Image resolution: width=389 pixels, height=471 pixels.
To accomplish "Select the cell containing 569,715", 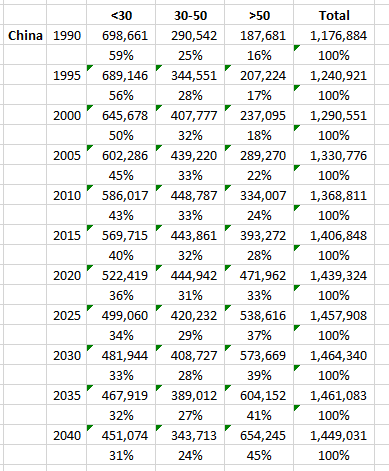I will 121,235.
